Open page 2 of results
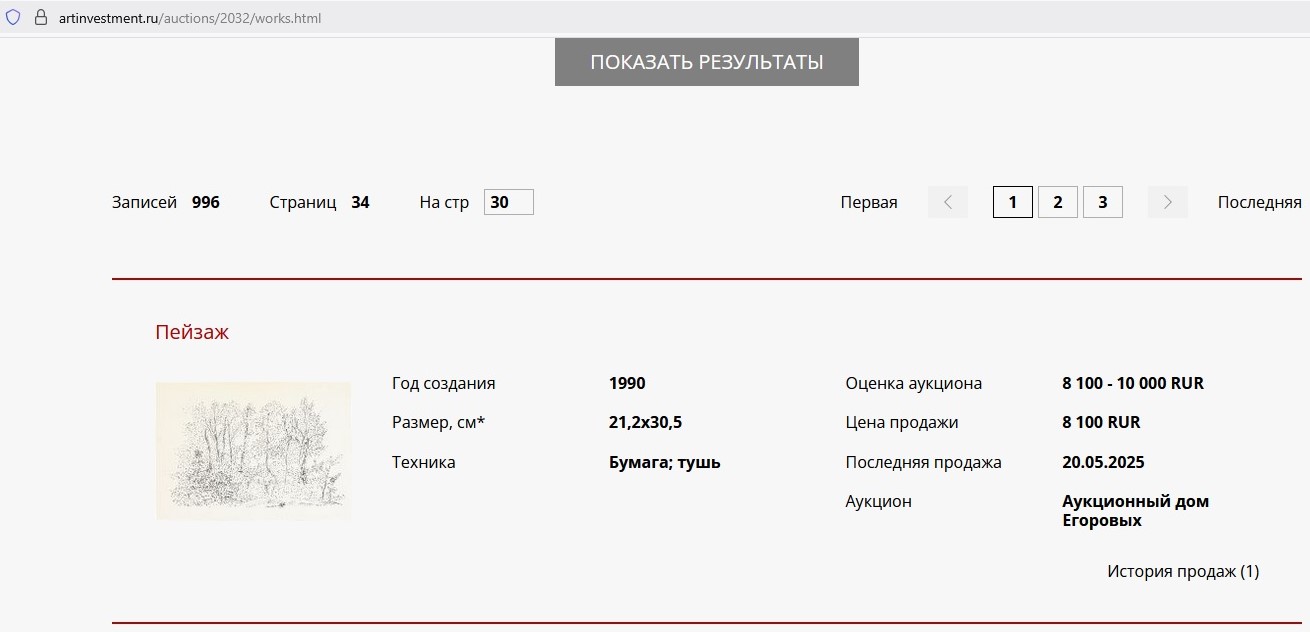The height and width of the screenshot is (632, 1310). (1057, 202)
